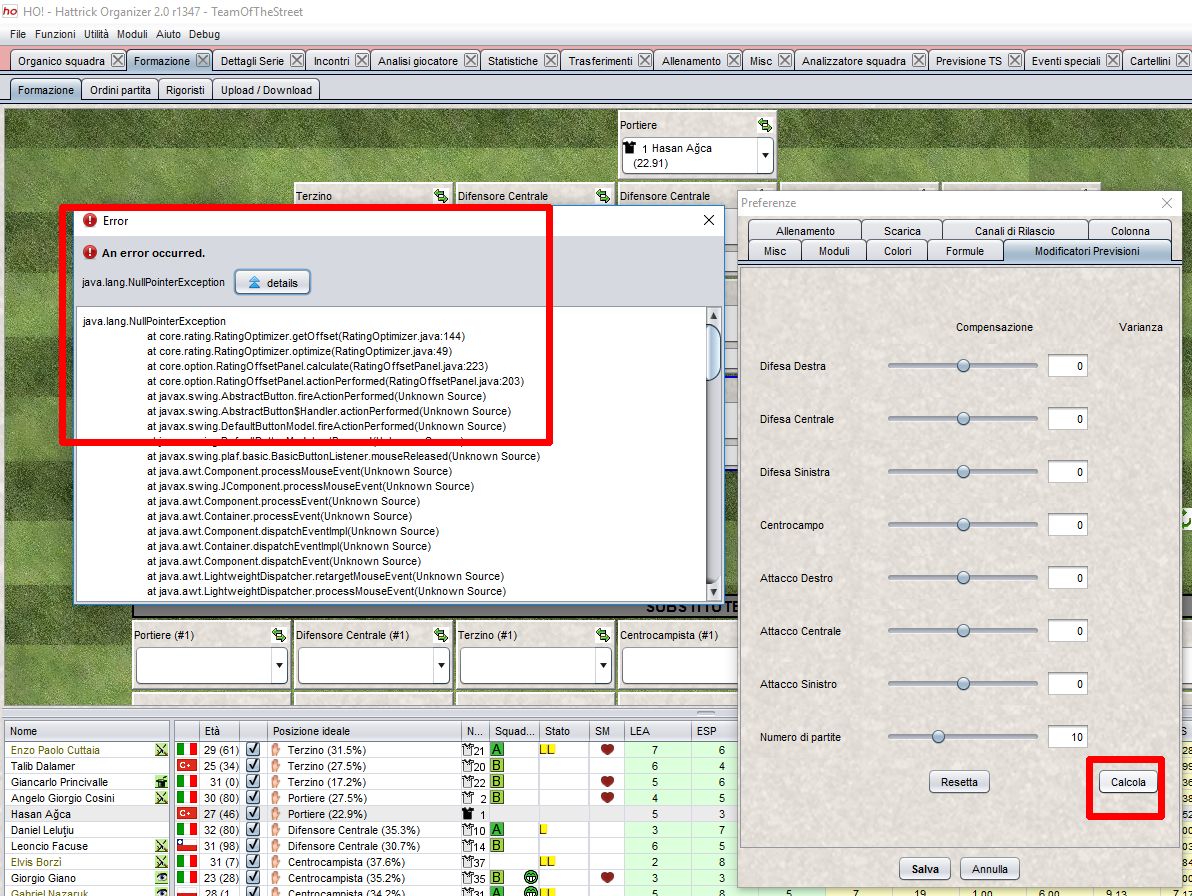
Task: Uncheck Talib Dalamer's lineup checkbox
Action: pos(251,766)
